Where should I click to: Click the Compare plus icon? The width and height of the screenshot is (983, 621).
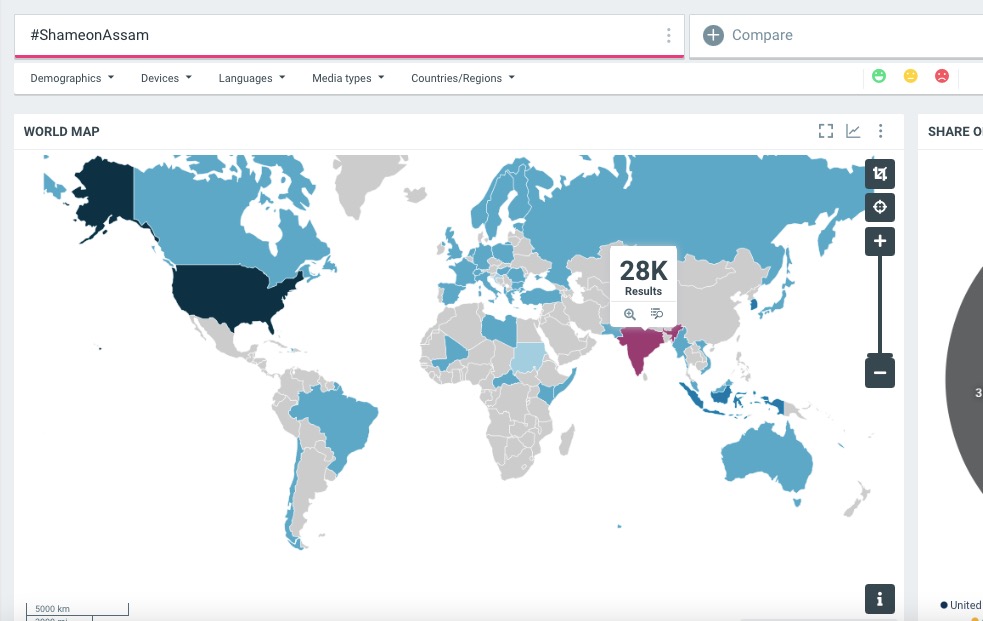713,35
